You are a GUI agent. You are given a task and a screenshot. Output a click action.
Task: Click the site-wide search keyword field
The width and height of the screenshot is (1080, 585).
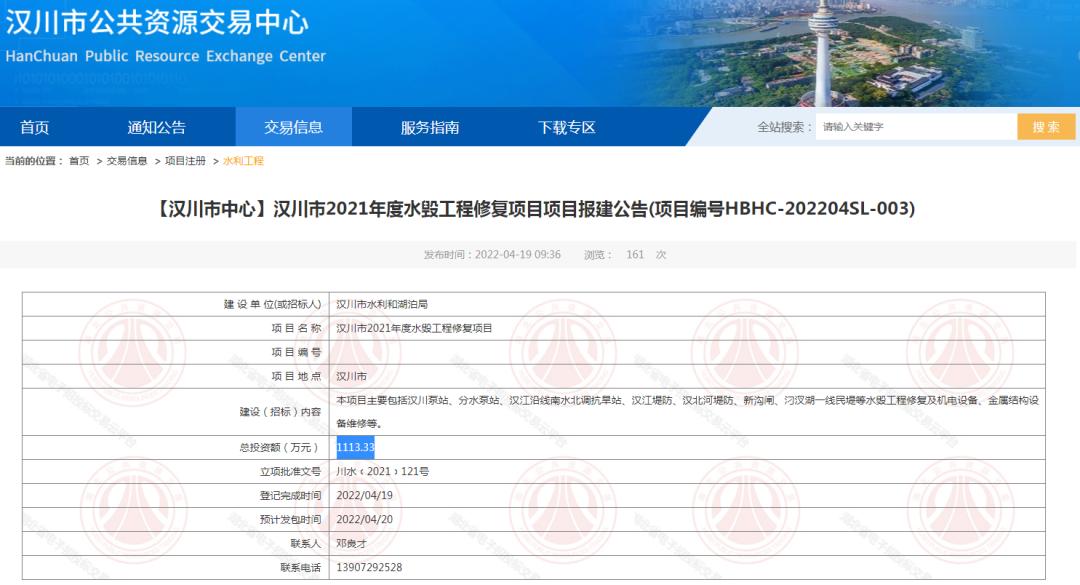(x=914, y=127)
